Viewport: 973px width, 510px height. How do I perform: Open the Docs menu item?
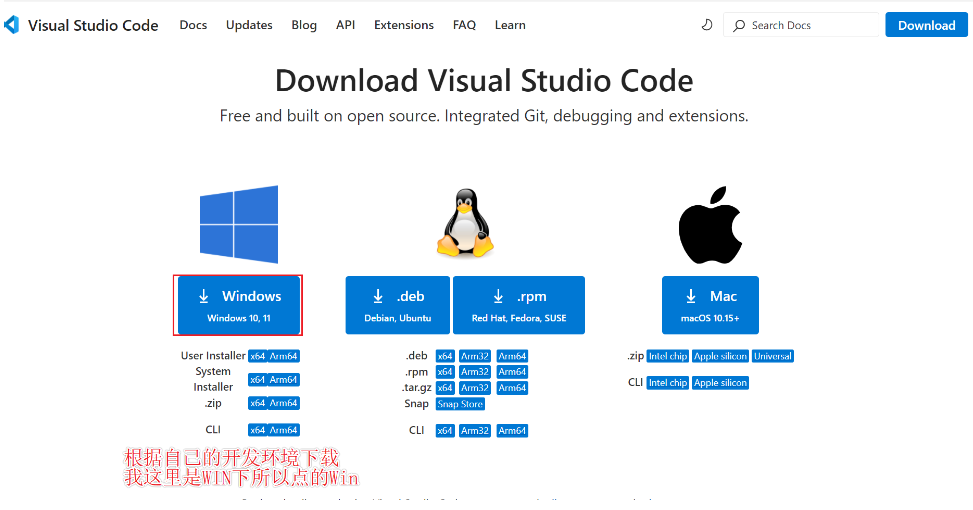click(193, 25)
